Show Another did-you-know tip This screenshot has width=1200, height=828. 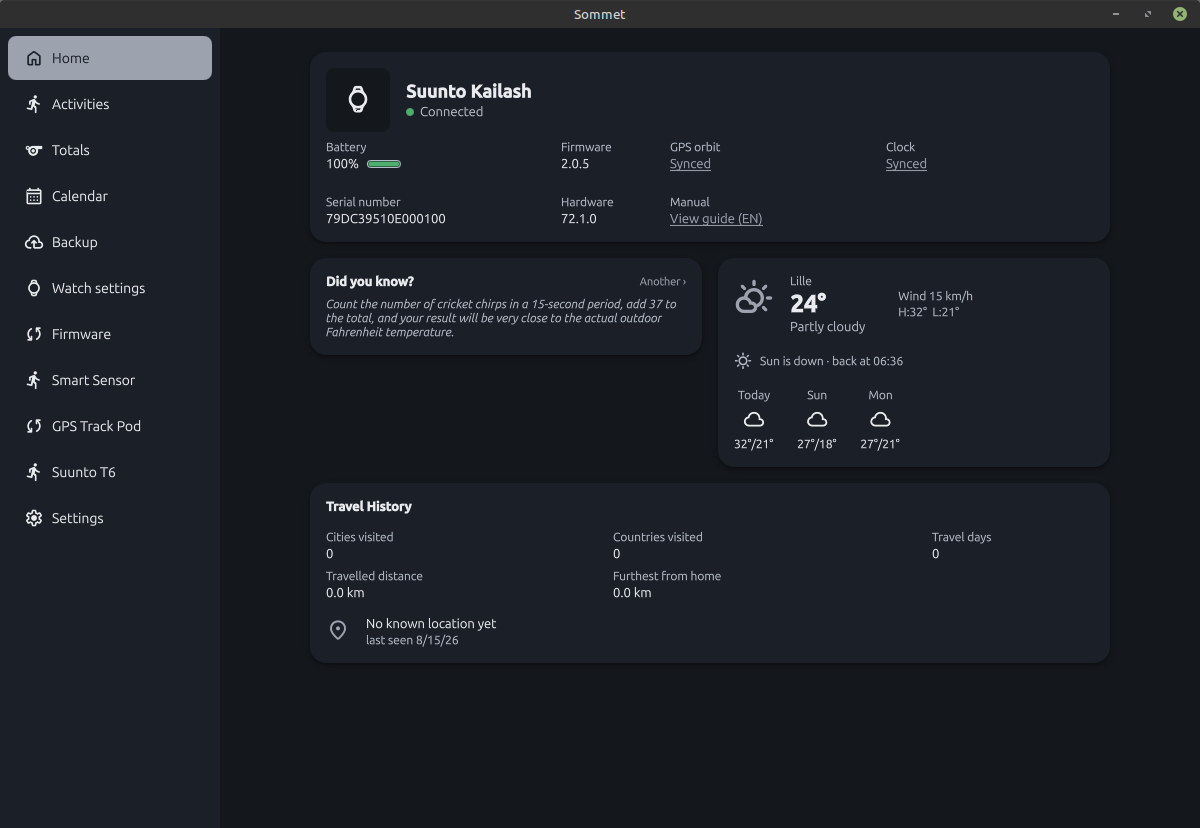point(663,282)
